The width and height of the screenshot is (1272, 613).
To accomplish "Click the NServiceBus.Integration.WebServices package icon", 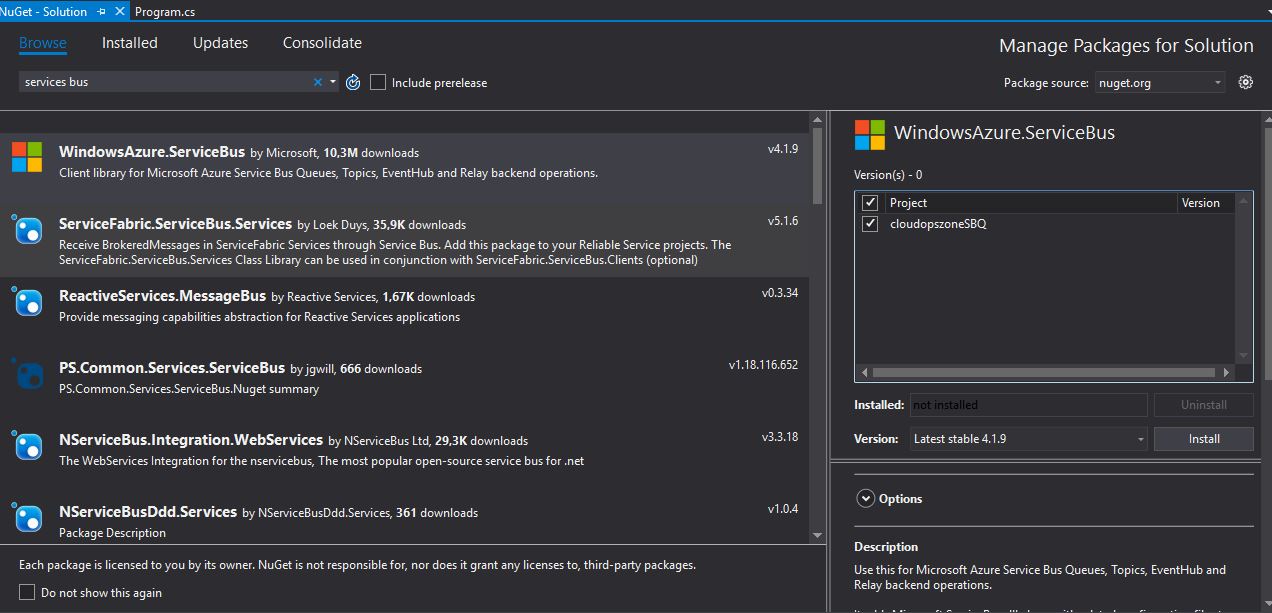I will pos(27,445).
